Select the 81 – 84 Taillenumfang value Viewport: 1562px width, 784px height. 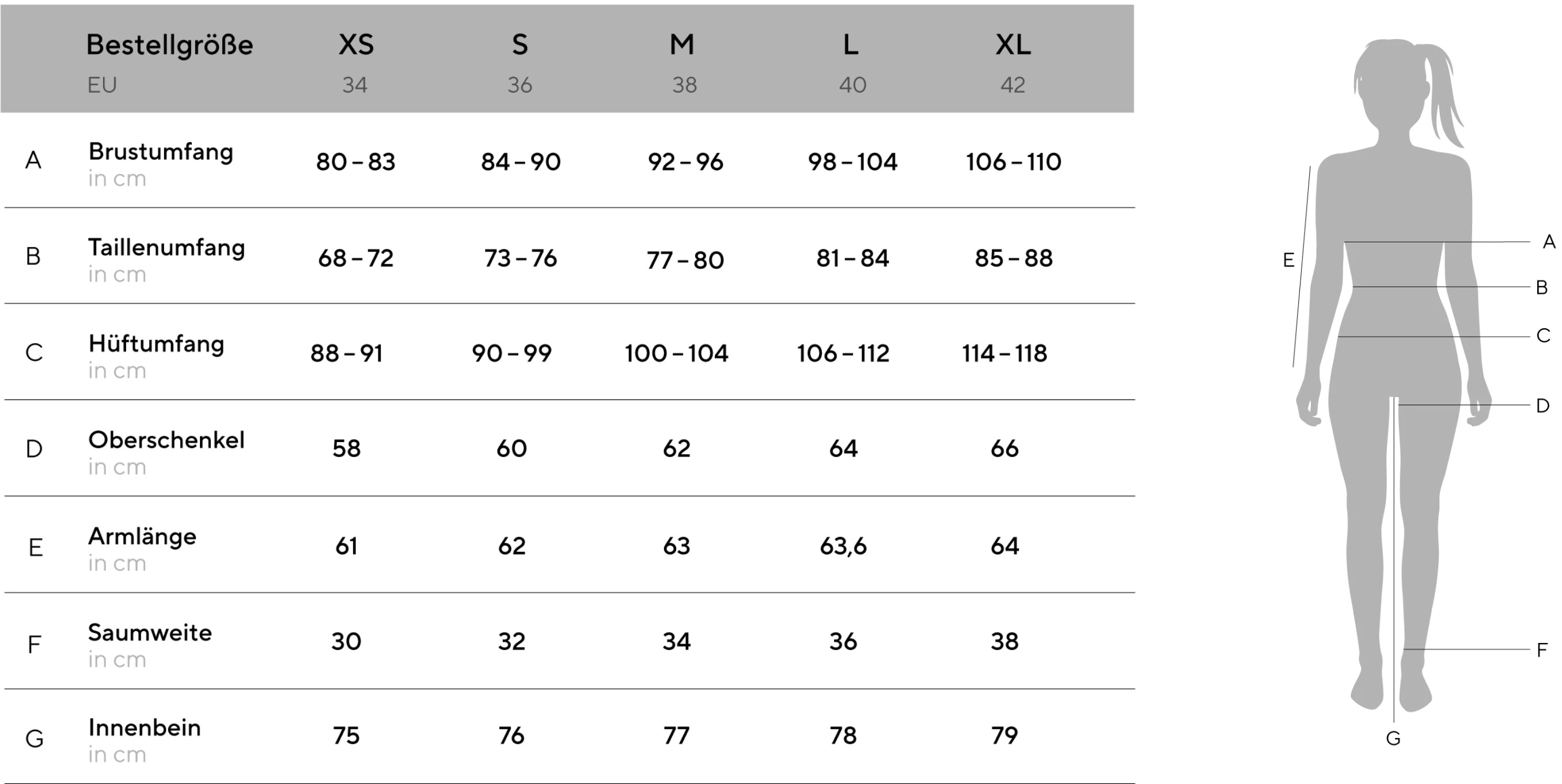coord(852,258)
